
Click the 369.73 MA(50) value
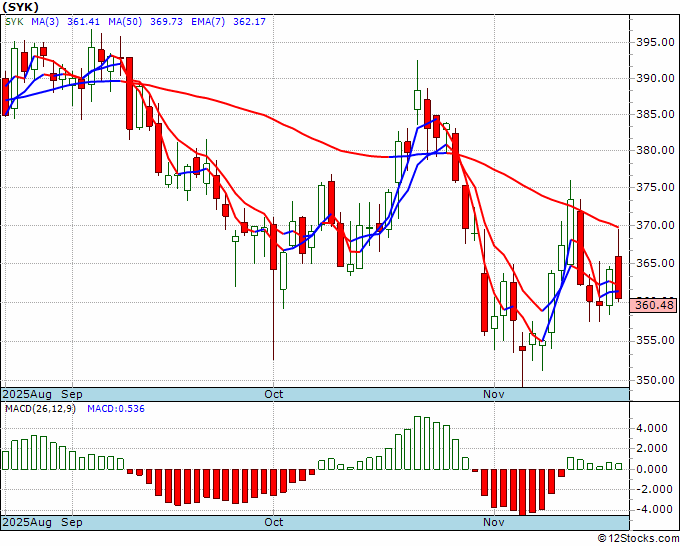pos(166,22)
